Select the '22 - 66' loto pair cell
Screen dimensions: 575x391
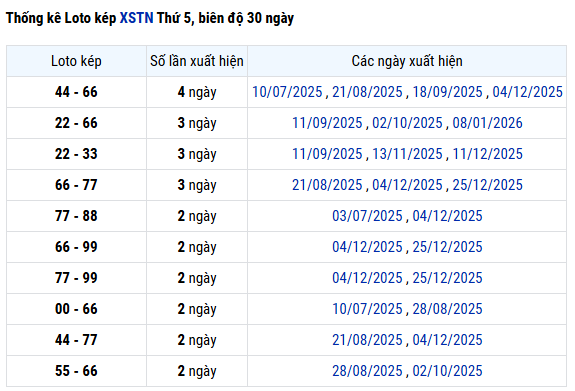(x=76, y=123)
